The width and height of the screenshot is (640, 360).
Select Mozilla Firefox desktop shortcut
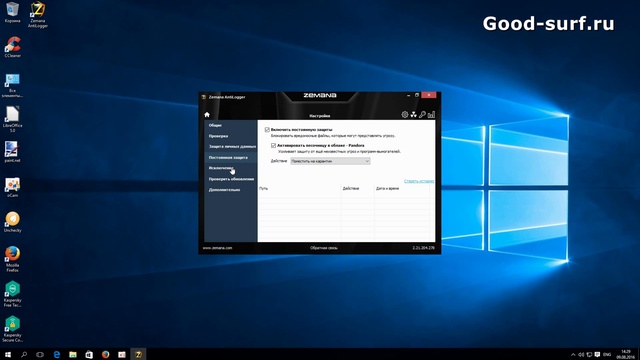point(12,259)
